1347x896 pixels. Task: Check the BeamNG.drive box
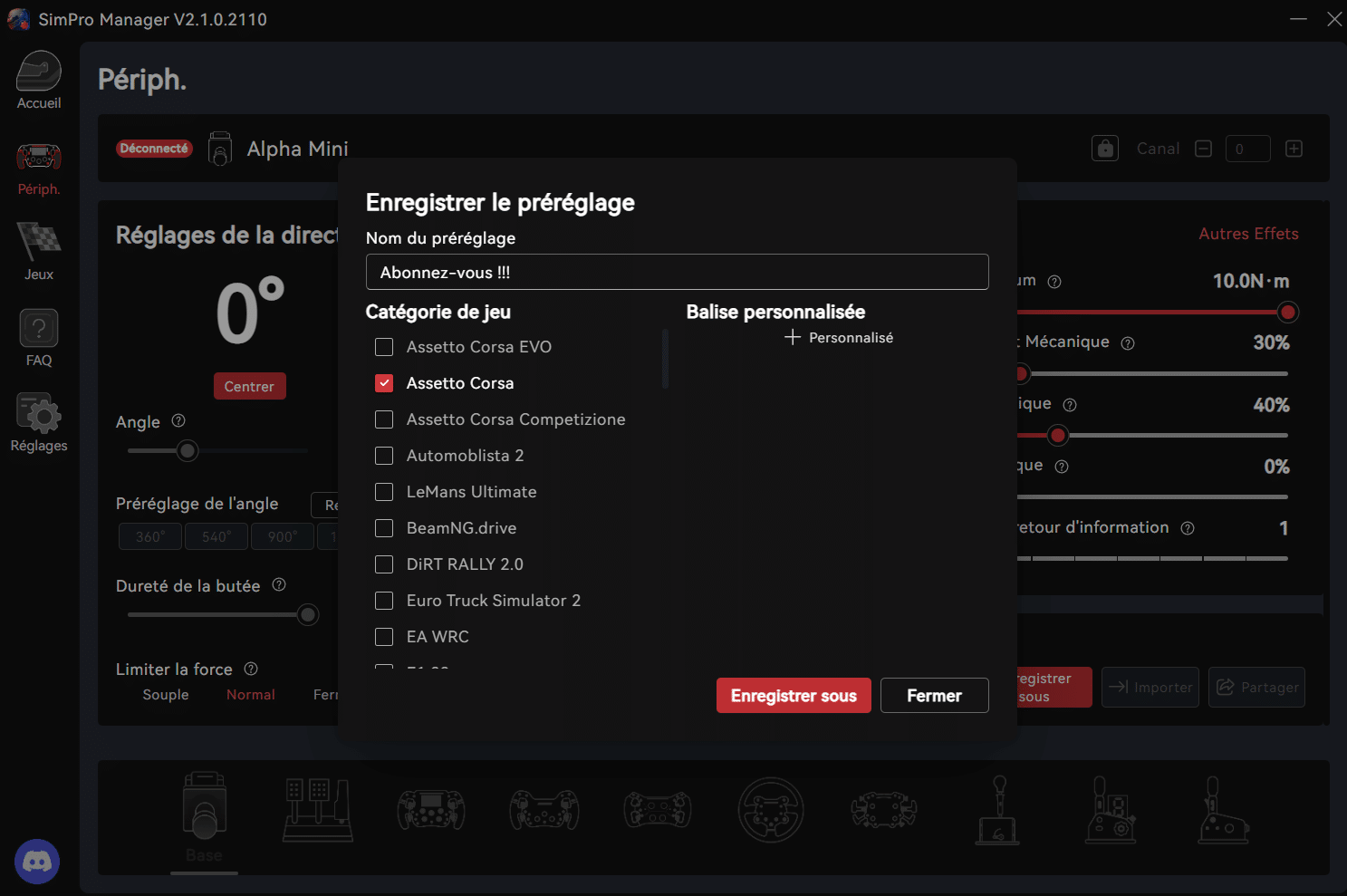point(384,528)
